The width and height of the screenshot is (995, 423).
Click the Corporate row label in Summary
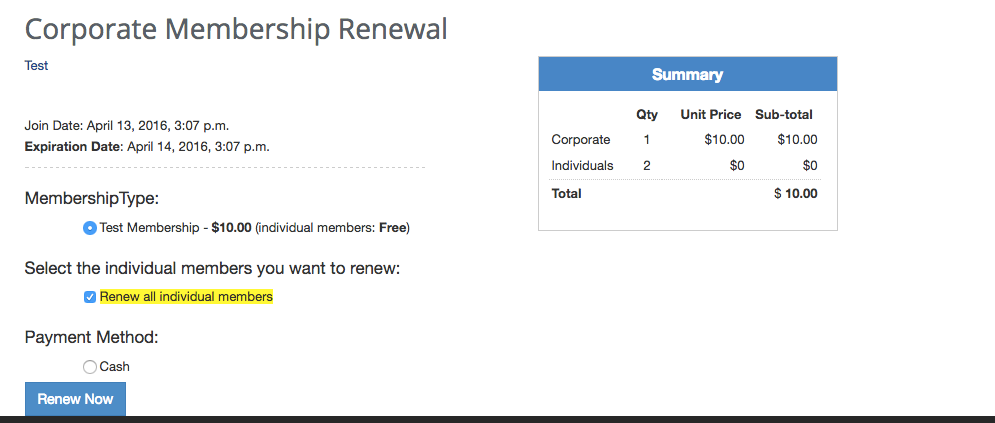tap(581, 140)
